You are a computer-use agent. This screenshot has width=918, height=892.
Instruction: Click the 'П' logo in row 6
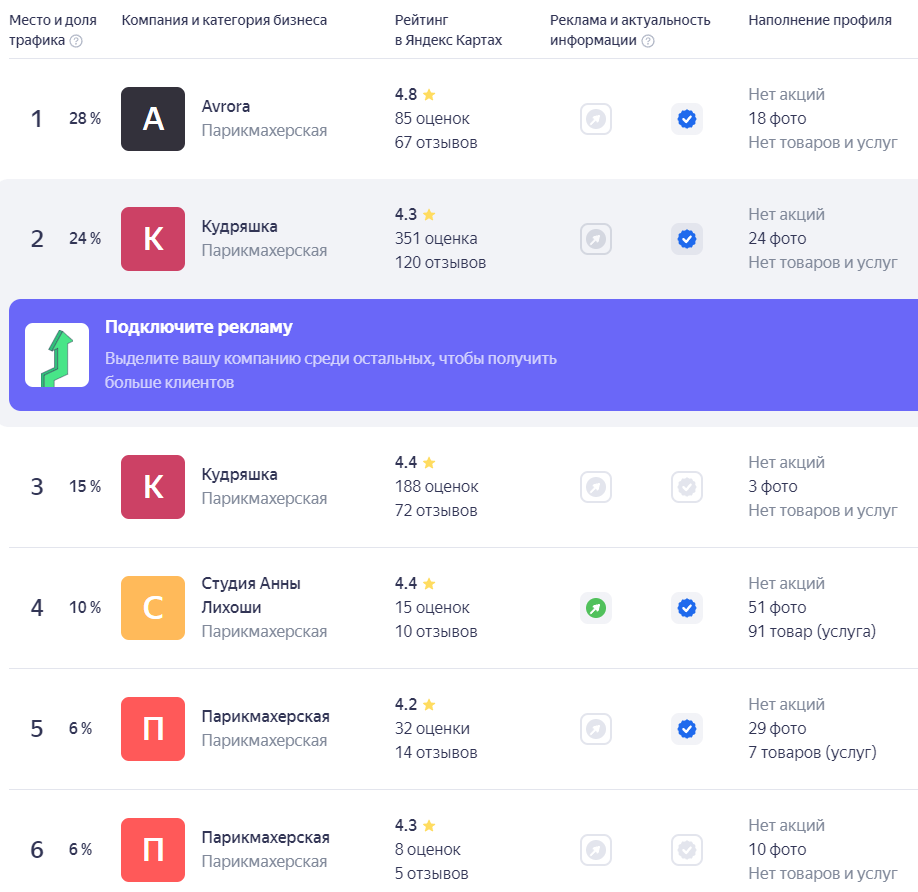tap(153, 850)
